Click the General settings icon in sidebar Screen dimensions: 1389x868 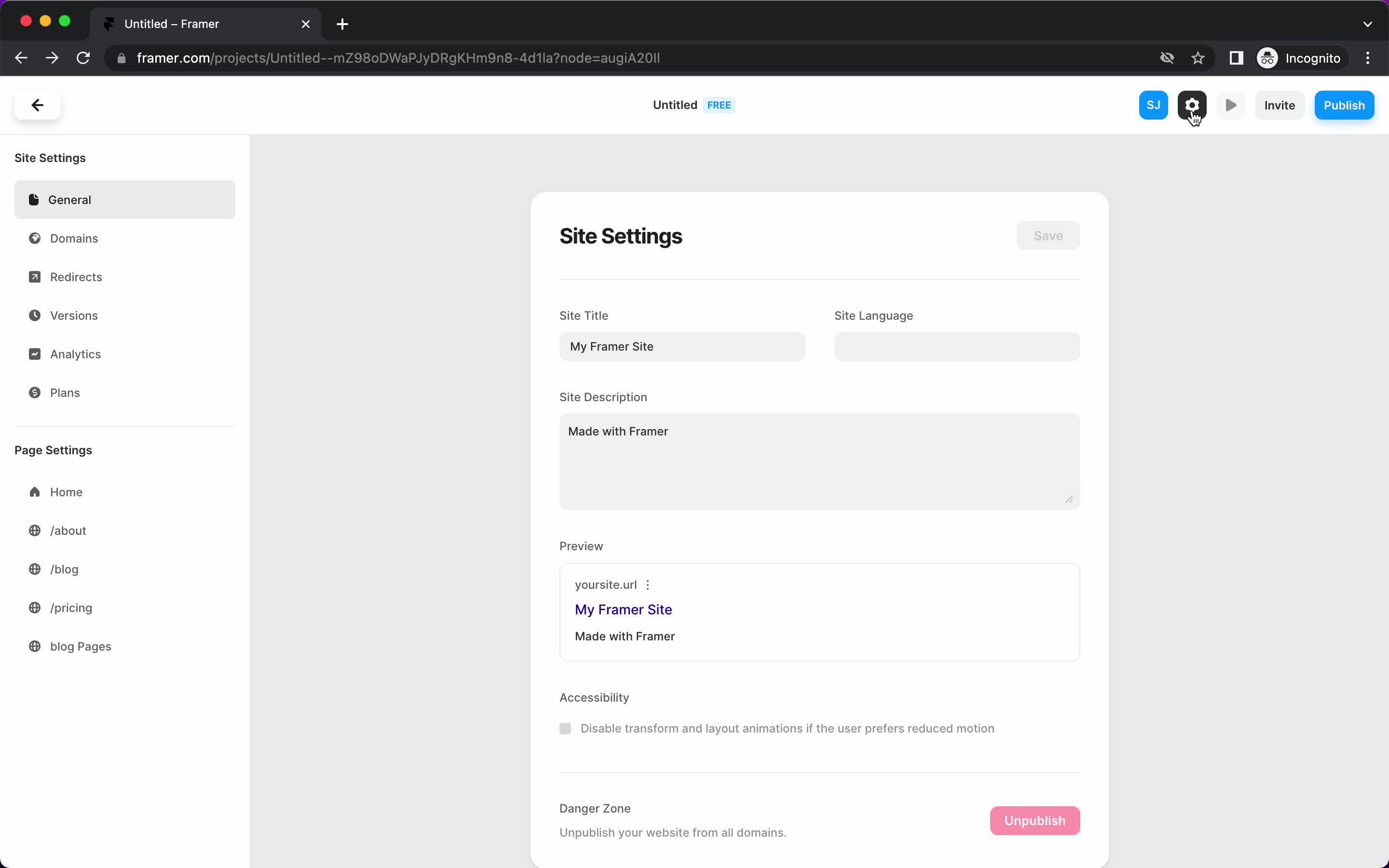(x=34, y=199)
